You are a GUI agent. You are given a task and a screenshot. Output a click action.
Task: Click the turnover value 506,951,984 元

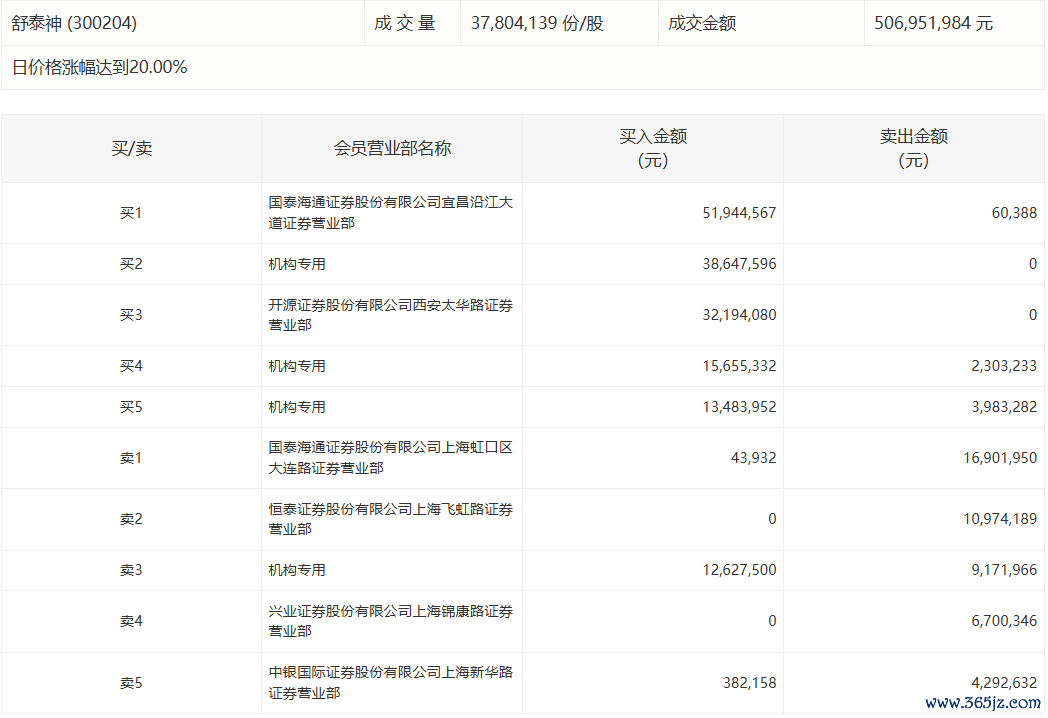(x=933, y=23)
